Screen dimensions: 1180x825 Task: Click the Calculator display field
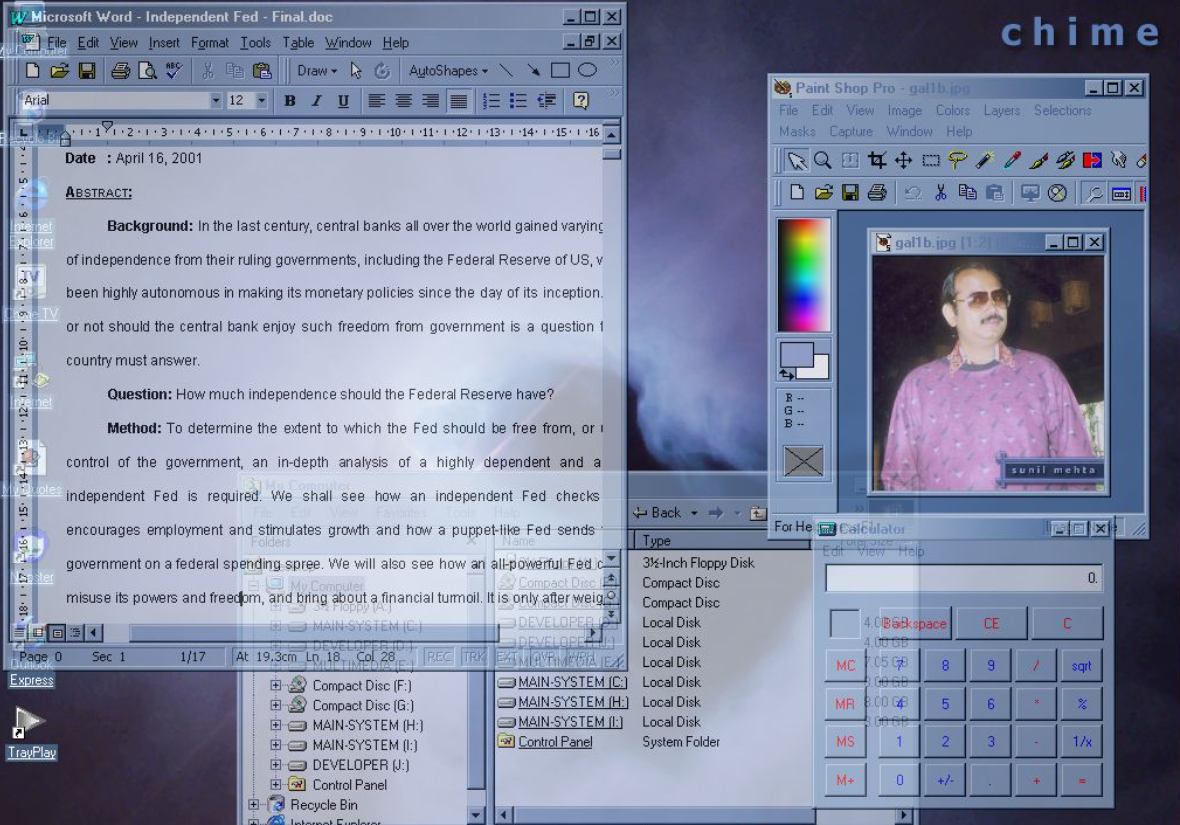[x=963, y=578]
